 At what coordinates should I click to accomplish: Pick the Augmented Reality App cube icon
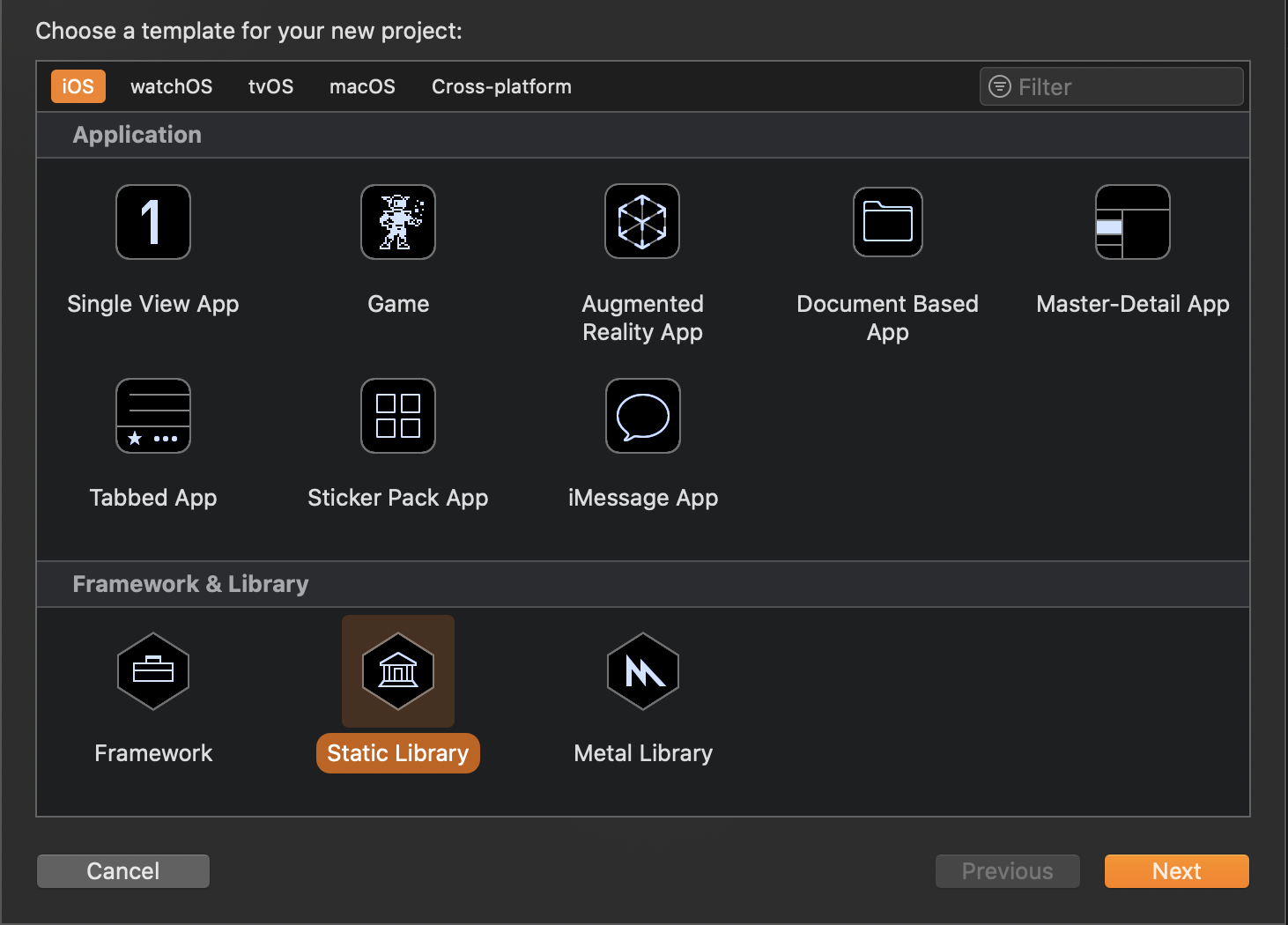(x=642, y=221)
